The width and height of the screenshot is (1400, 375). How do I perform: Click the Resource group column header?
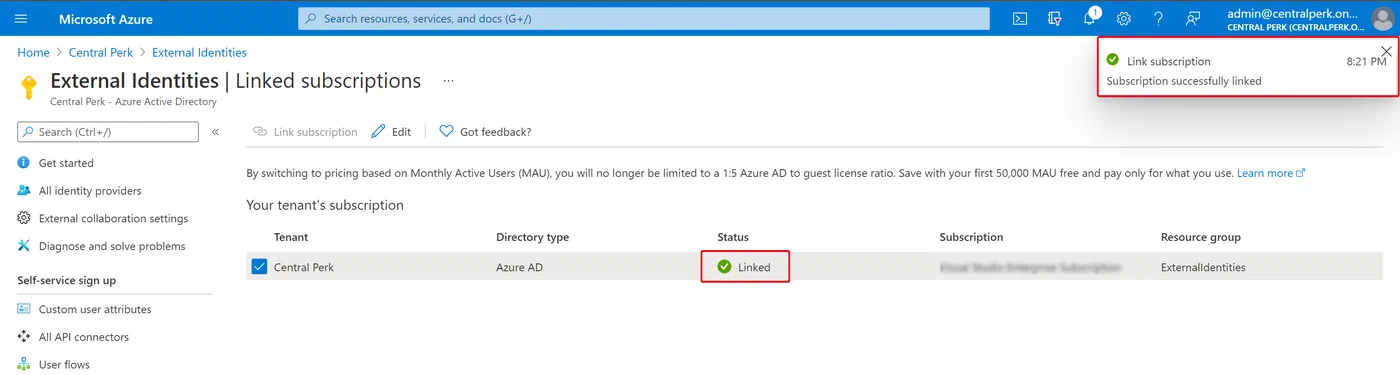click(1200, 237)
